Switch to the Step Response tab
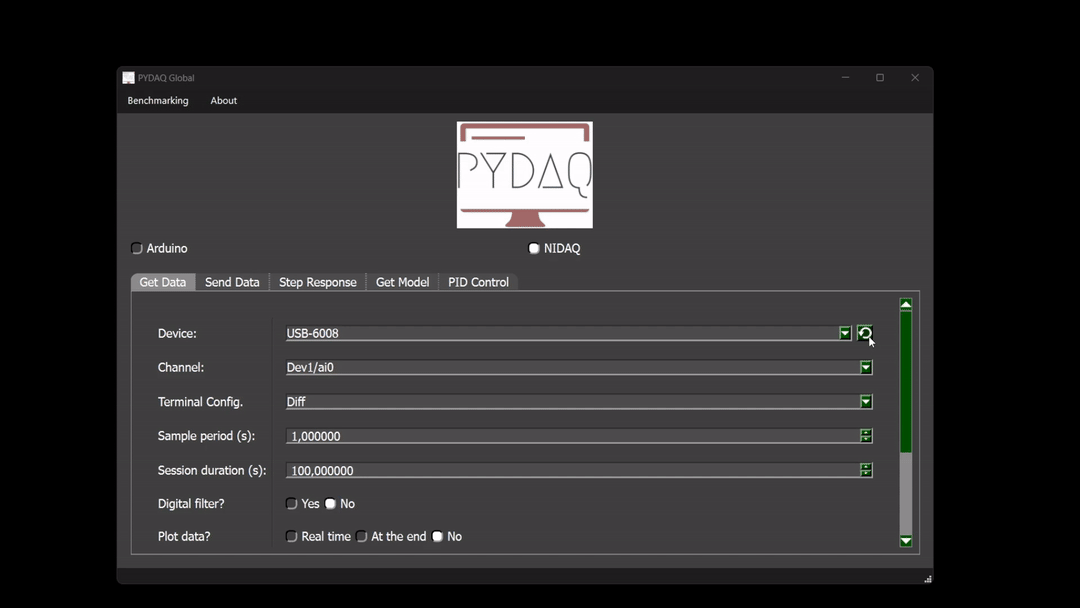 point(317,282)
